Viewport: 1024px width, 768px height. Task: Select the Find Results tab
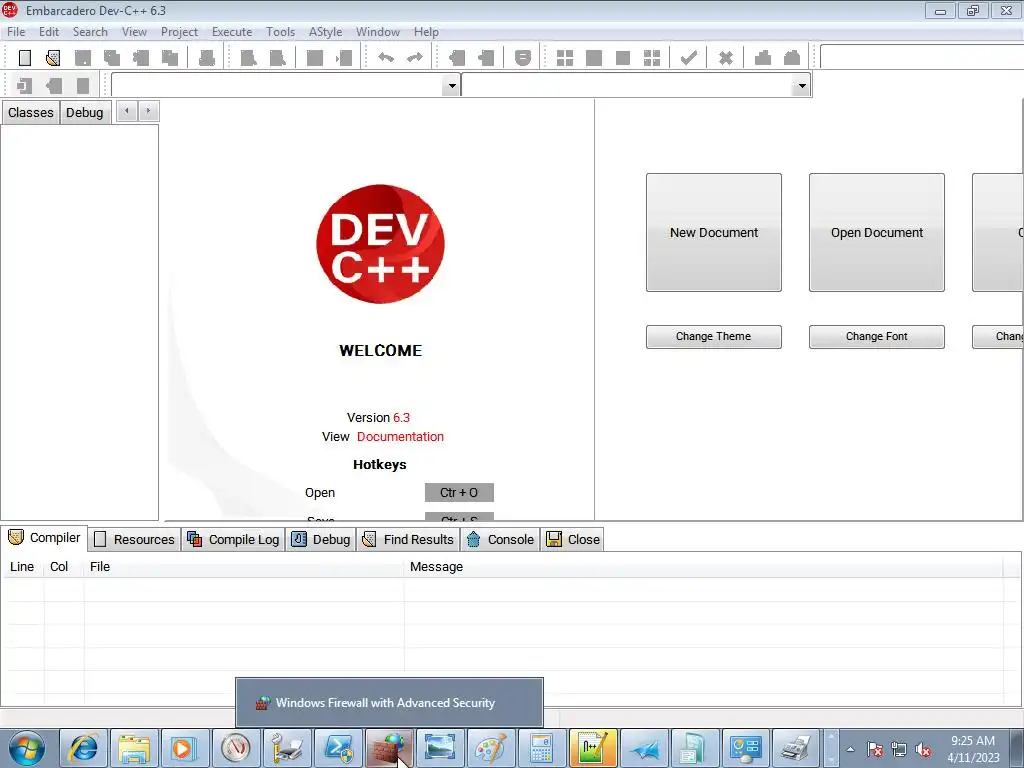[408, 539]
